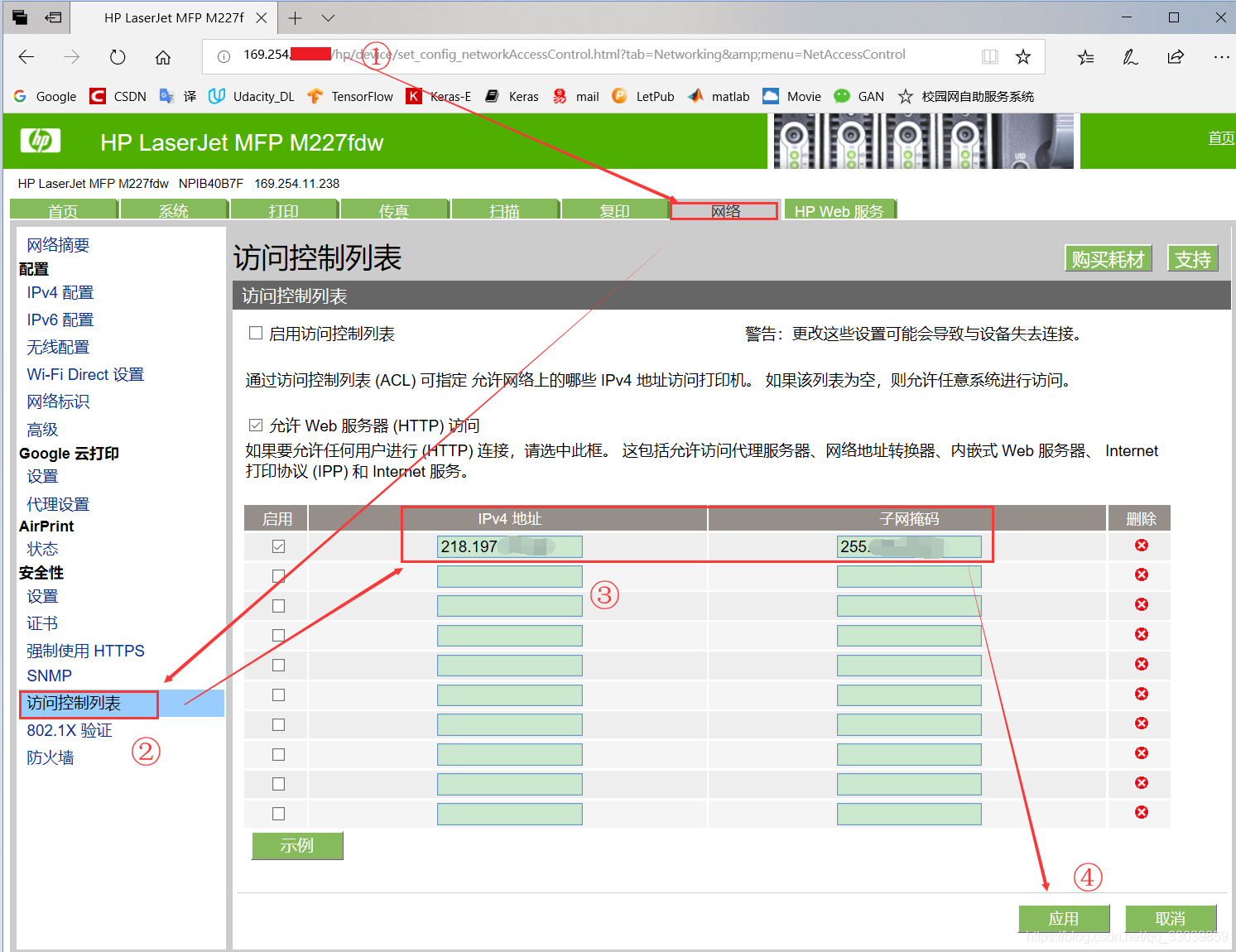Viewport: 1236px width, 952px height.
Task: Click the add notes pen icon
Action: pyautogui.click(x=1130, y=56)
